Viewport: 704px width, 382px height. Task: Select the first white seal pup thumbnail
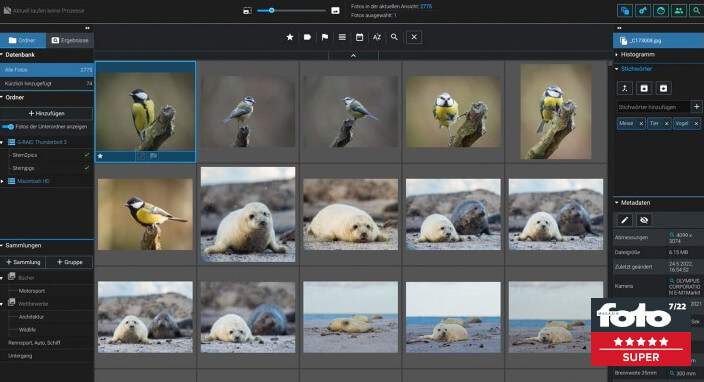coord(248,215)
